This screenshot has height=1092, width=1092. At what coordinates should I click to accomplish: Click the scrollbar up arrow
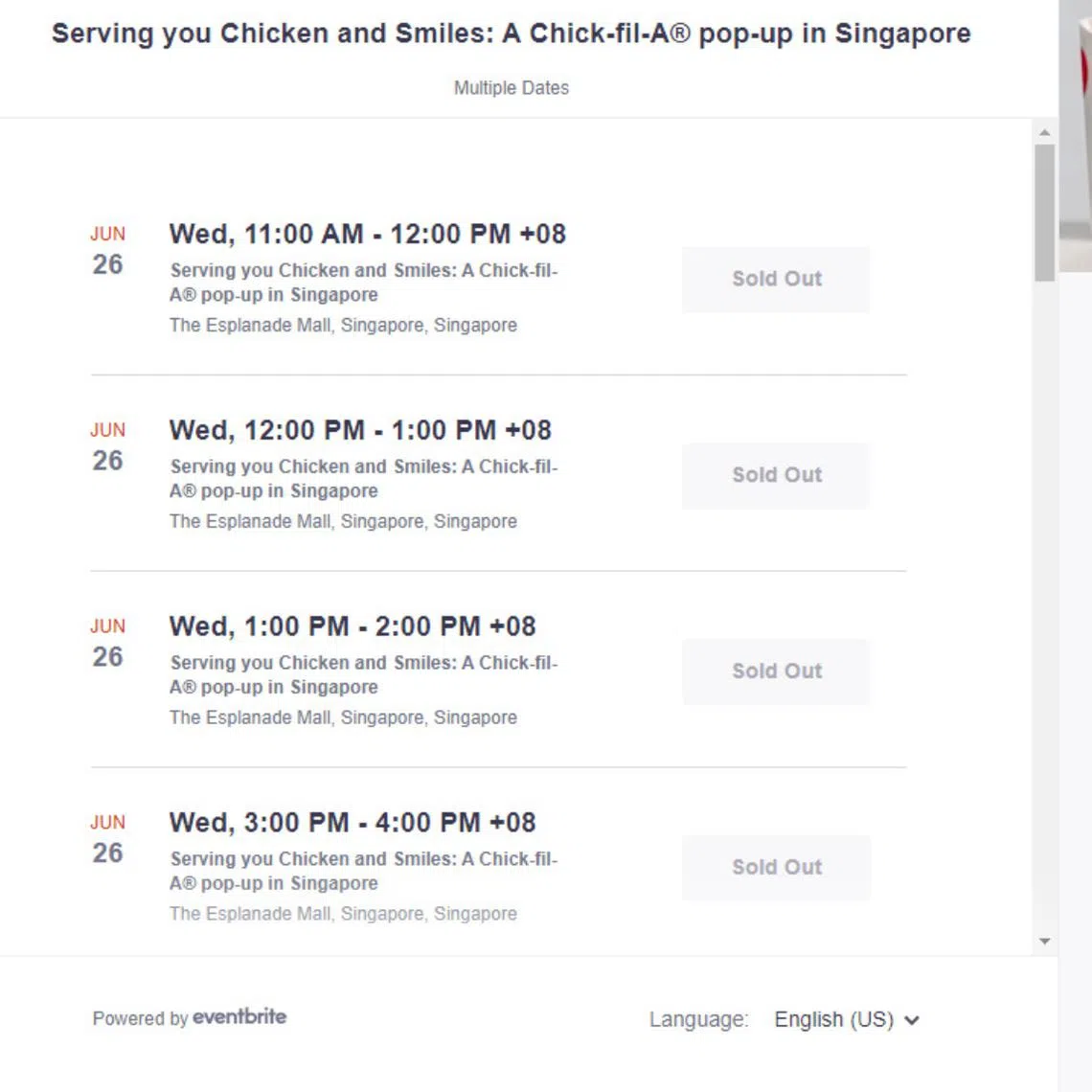pyautogui.click(x=1044, y=133)
